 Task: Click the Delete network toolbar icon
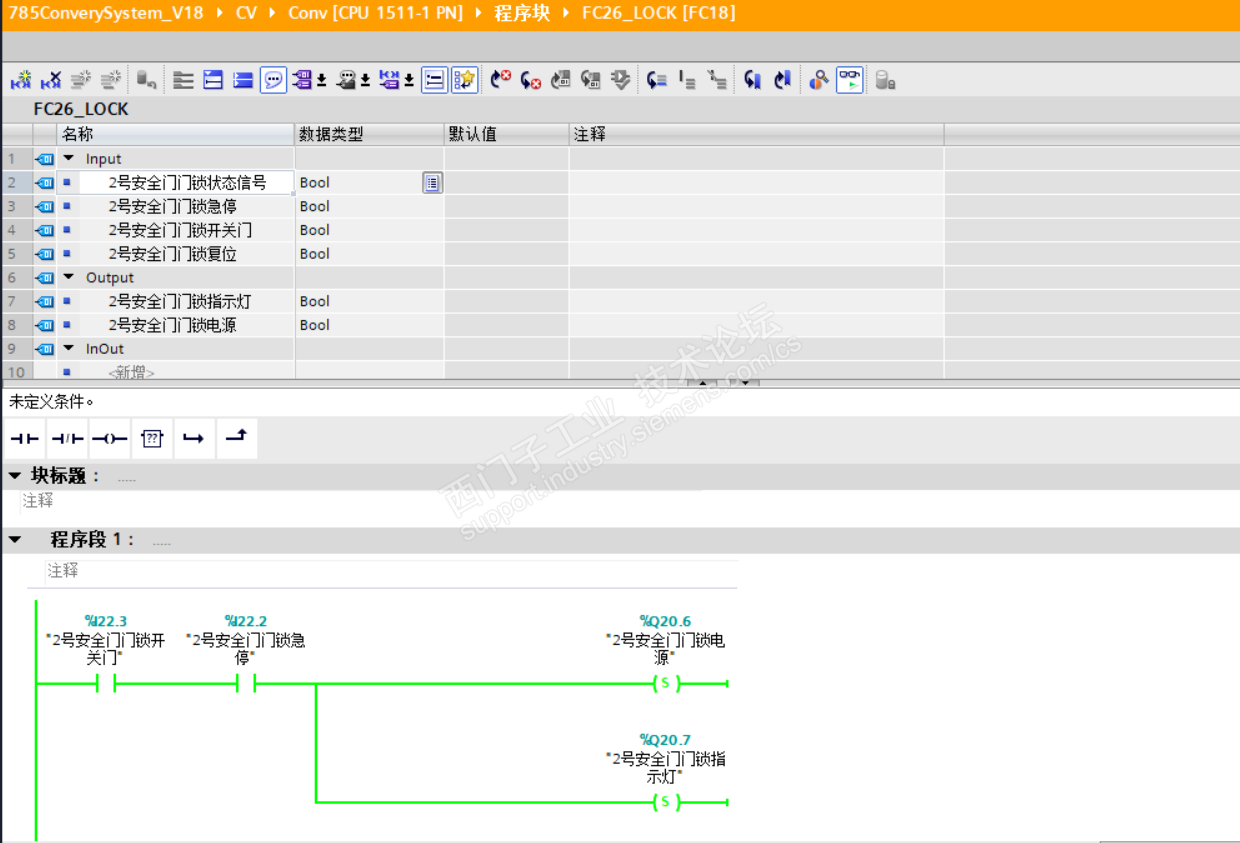click(x=51, y=80)
